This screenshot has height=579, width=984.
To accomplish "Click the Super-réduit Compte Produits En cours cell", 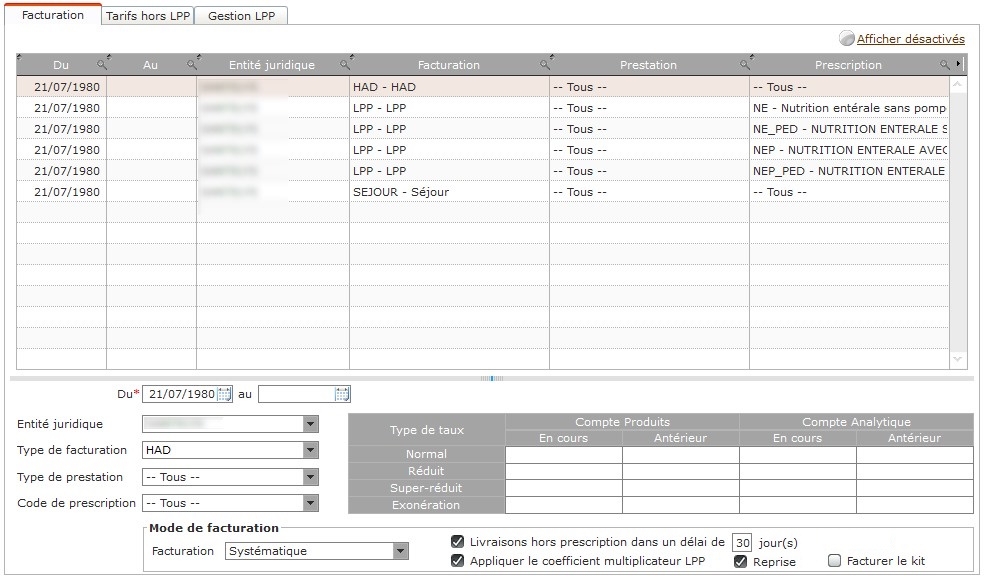I will (x=564, y=488).
